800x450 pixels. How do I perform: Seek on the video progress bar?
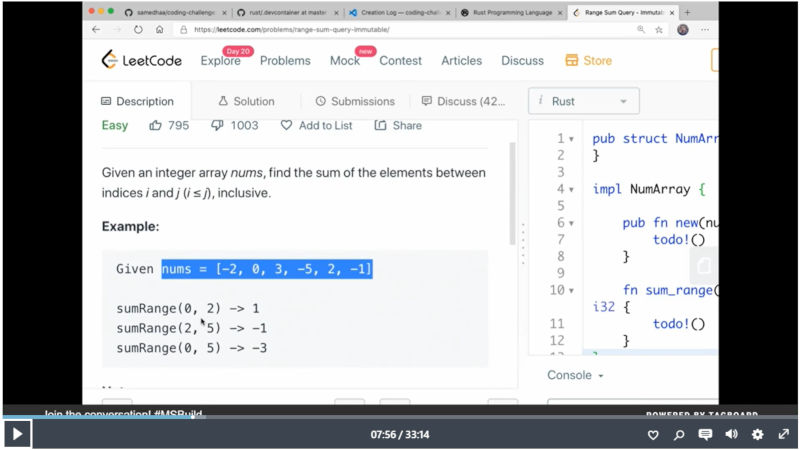tap(400, 417)
